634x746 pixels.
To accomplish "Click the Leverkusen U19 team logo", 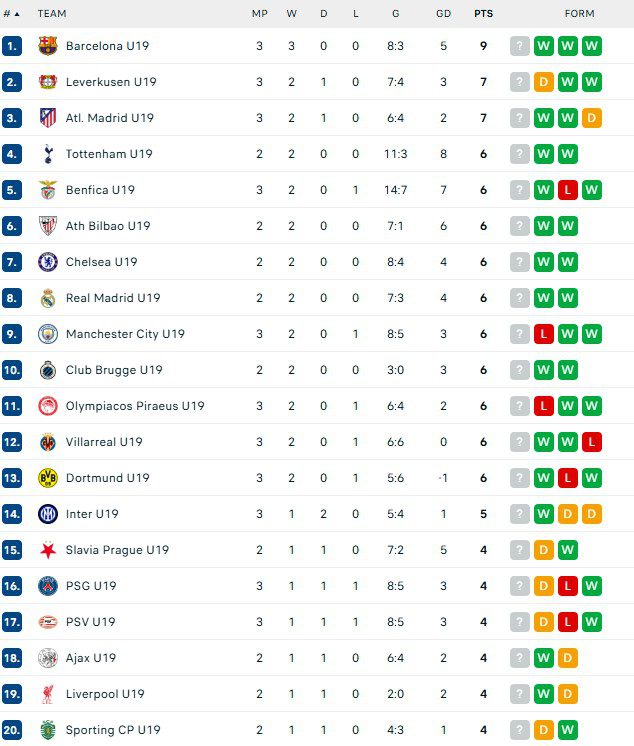I will tap(48, 82).
